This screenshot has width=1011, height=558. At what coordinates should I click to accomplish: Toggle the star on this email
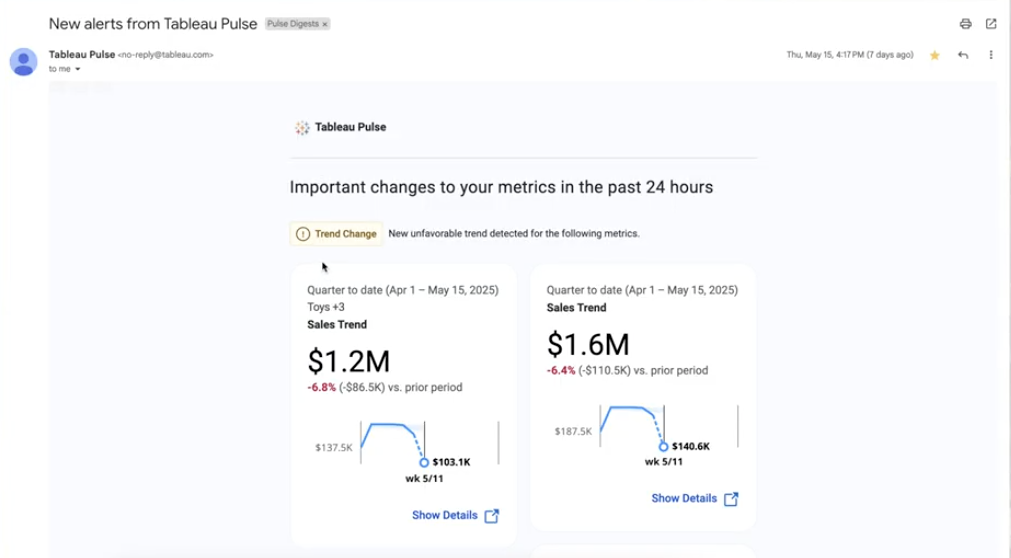[935, 55]
